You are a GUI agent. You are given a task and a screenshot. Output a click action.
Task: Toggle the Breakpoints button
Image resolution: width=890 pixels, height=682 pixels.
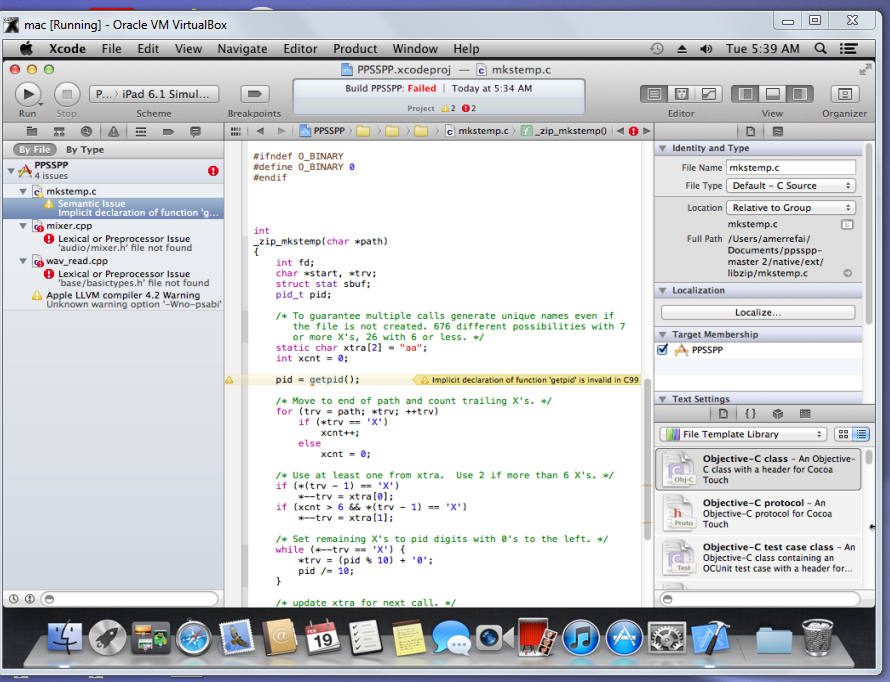coord(254,94)
